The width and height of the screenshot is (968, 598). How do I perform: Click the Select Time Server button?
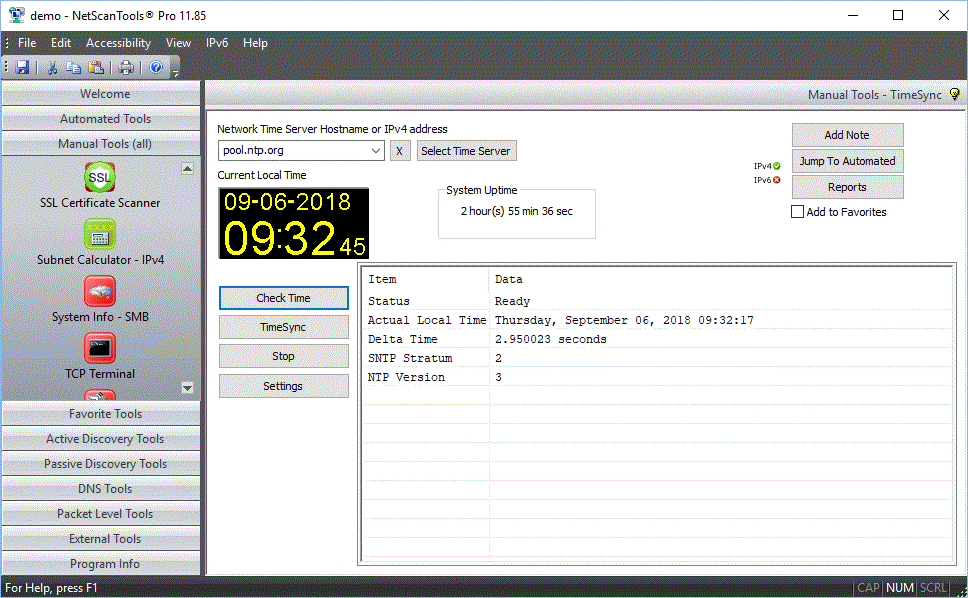(x=466, y=151)
